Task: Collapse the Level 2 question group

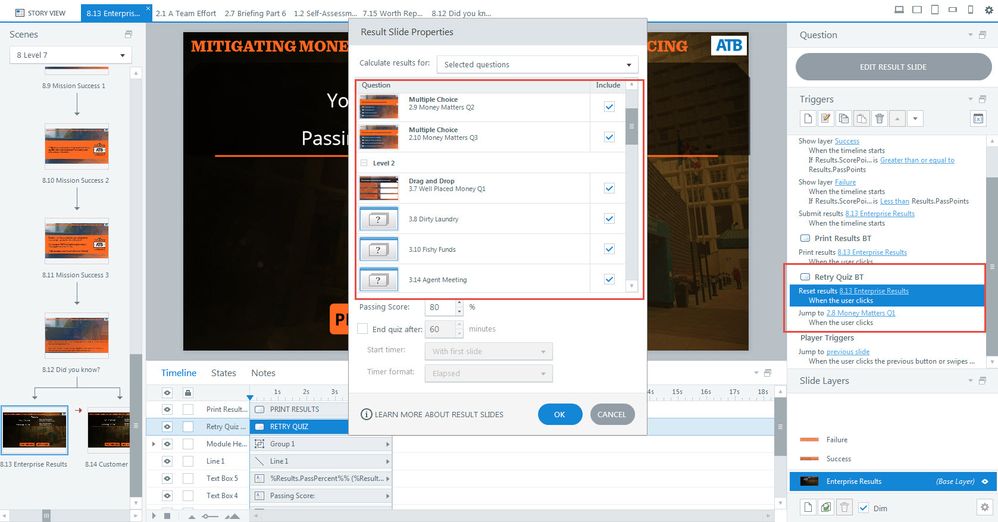Action: [x=364, y=163]
